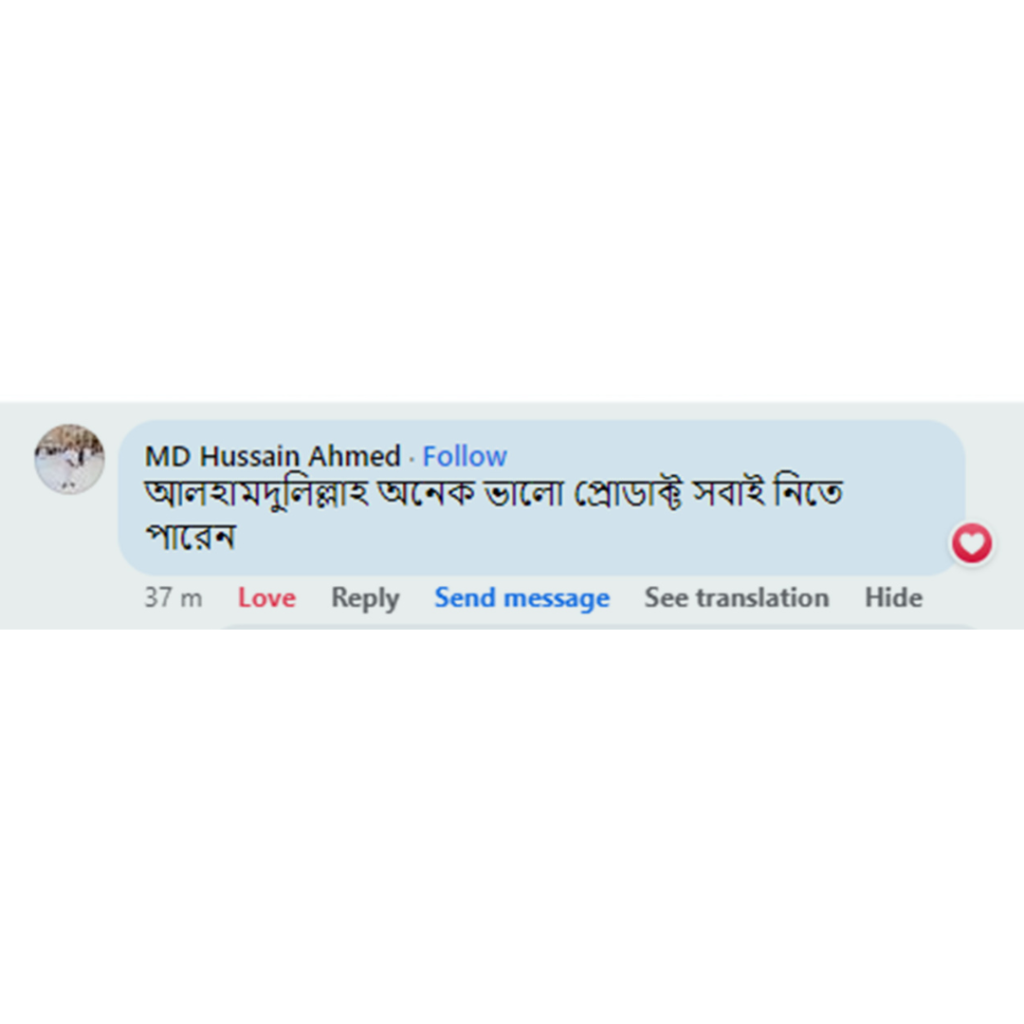Open the MD Hussain Ahmed profile name
Viewport: 1024px width, 1024px height.
[x=272, y=457]
